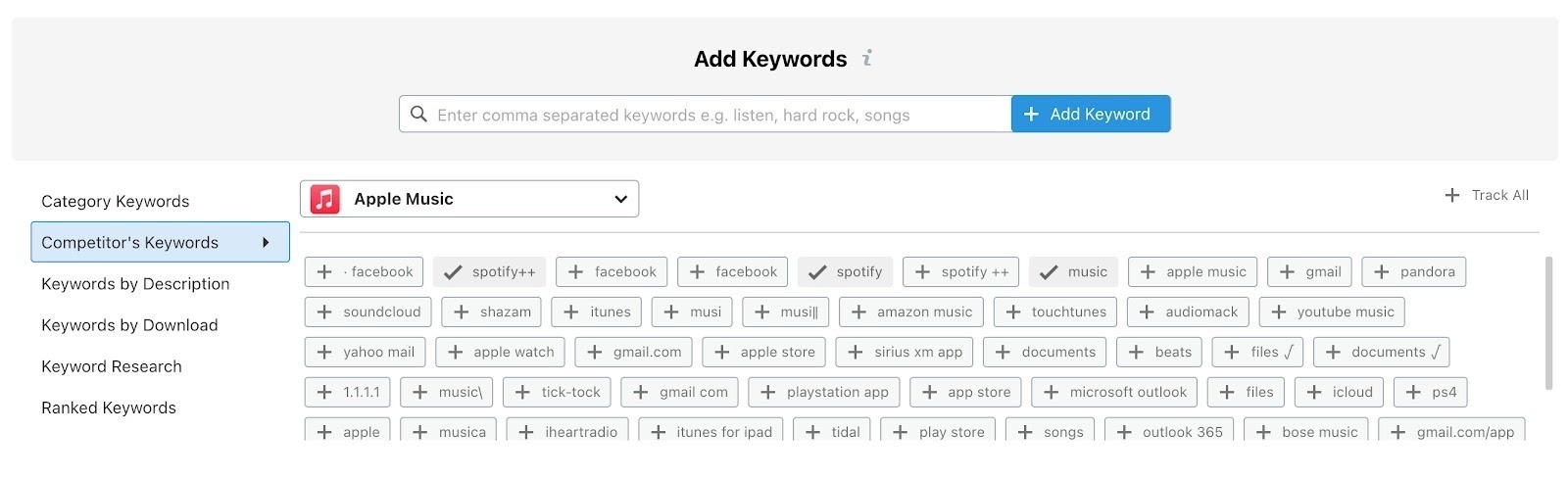Click the keyword list vertical scrollbar
Viewport: 1568px width, 480px height.
pyautogui.click(x=1548, y=323)
